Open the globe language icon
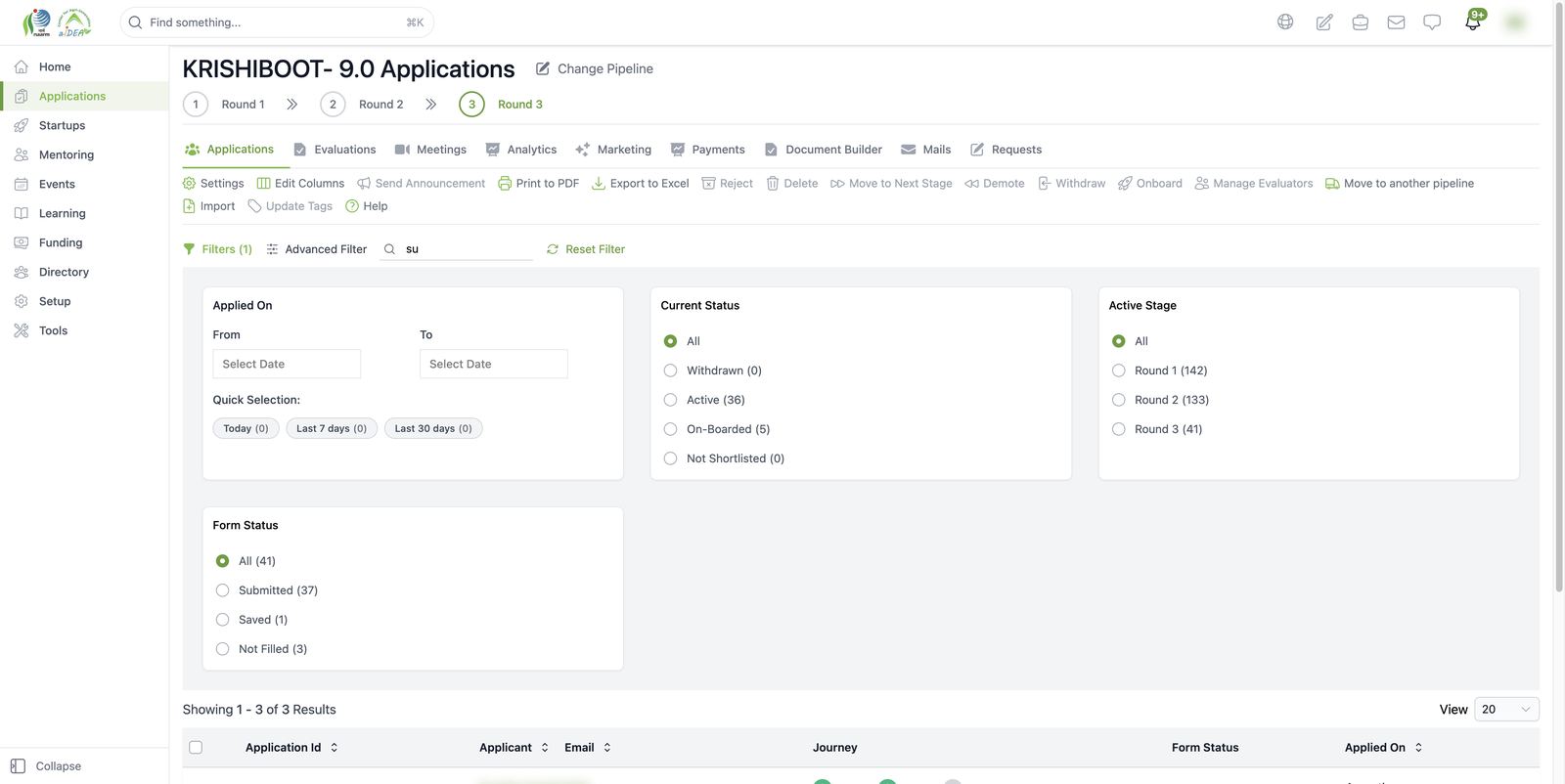Image resolution: width=1565 pixels, height=784 pixels. (x=1285, y=22)
